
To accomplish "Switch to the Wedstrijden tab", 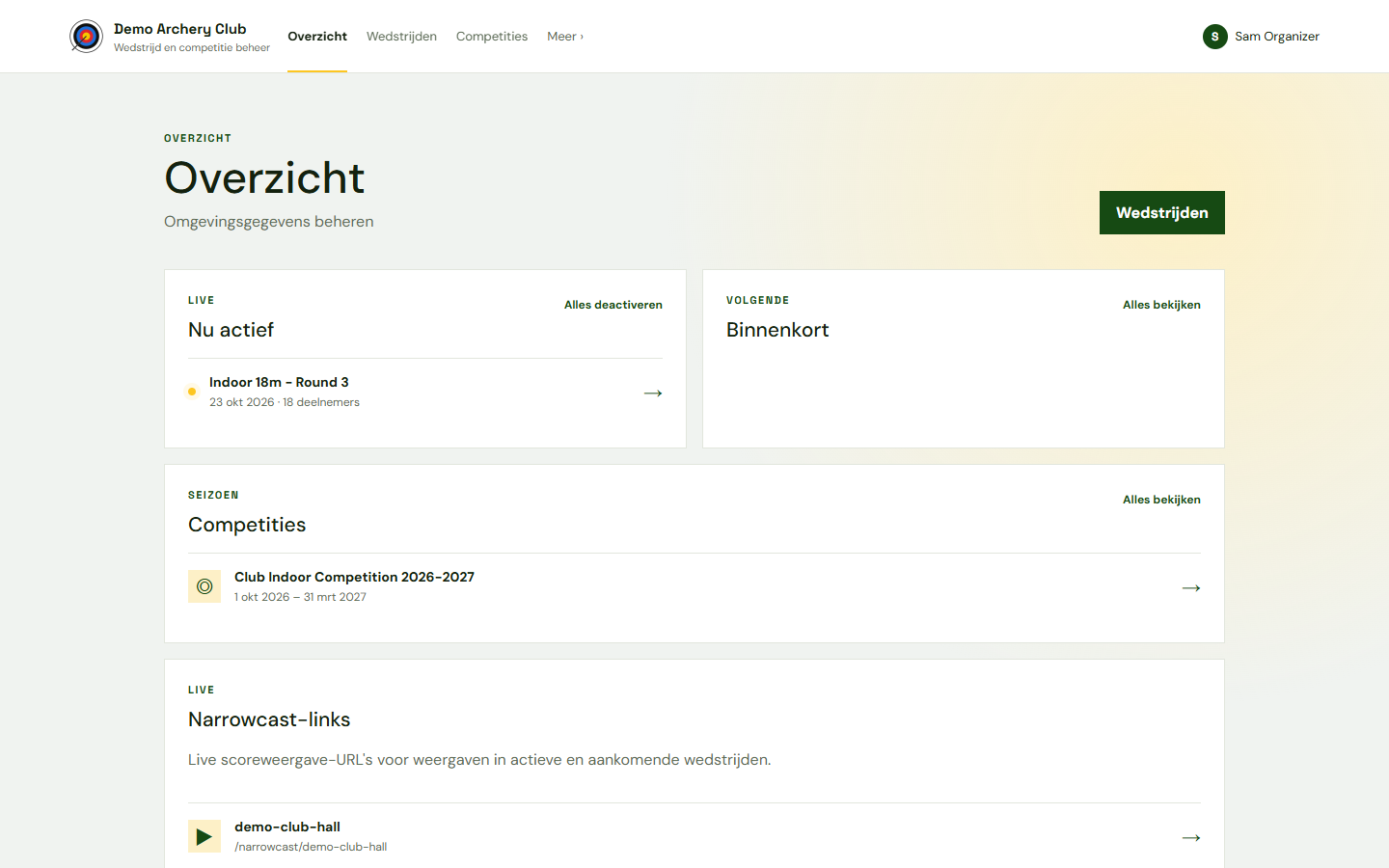I will 401,37.
